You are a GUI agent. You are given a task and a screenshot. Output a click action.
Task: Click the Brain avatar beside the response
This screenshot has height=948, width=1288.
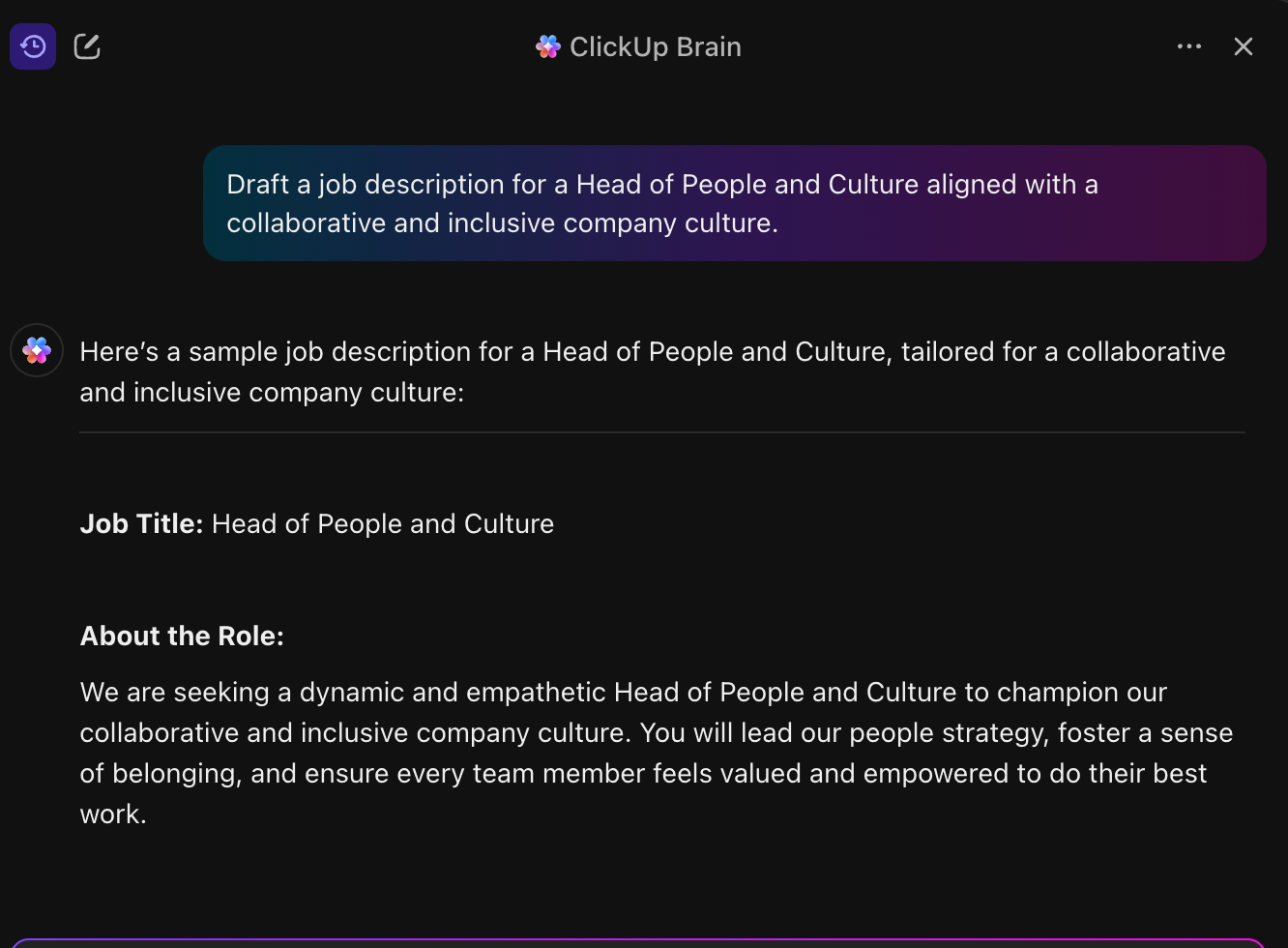[37, 350]
